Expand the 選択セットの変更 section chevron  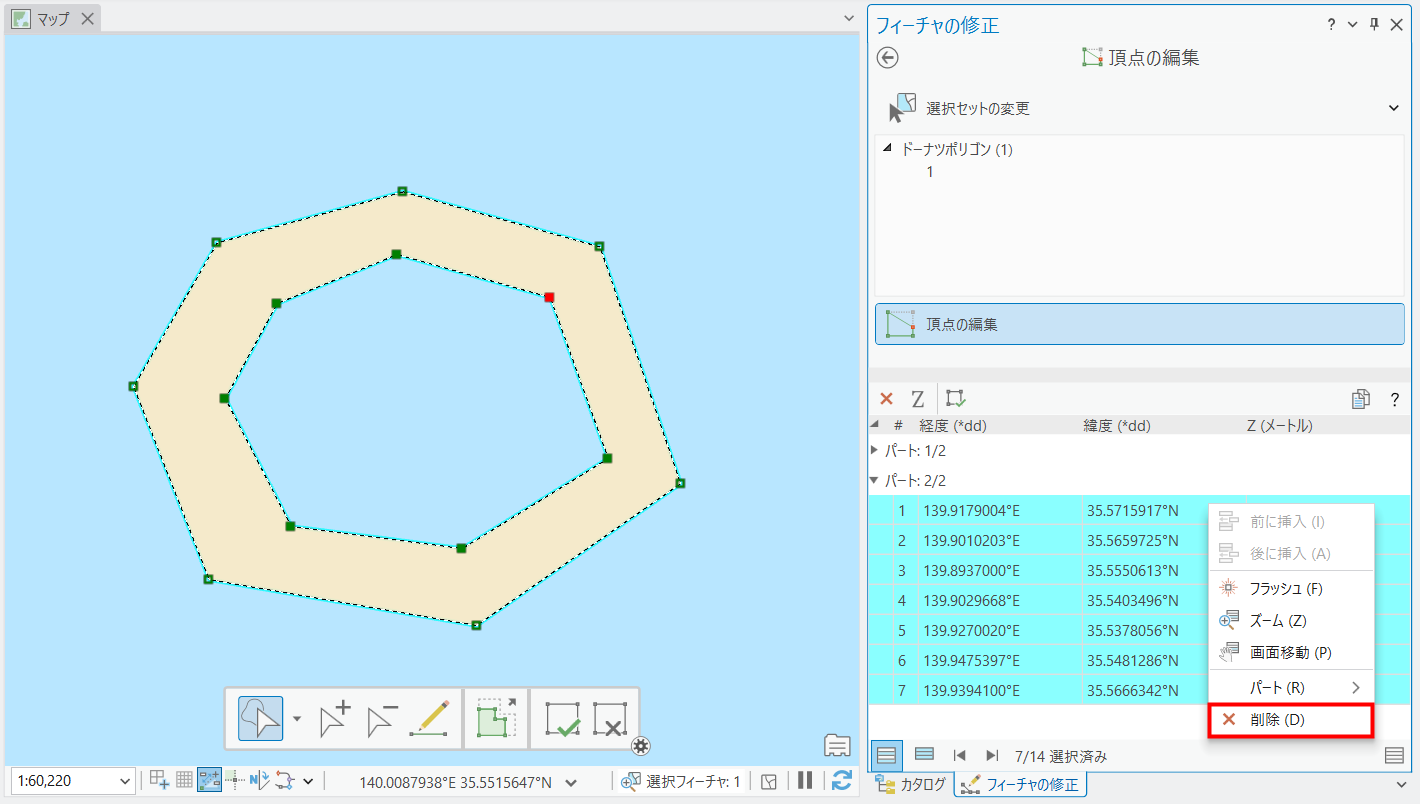click(x=1394, y=108)
